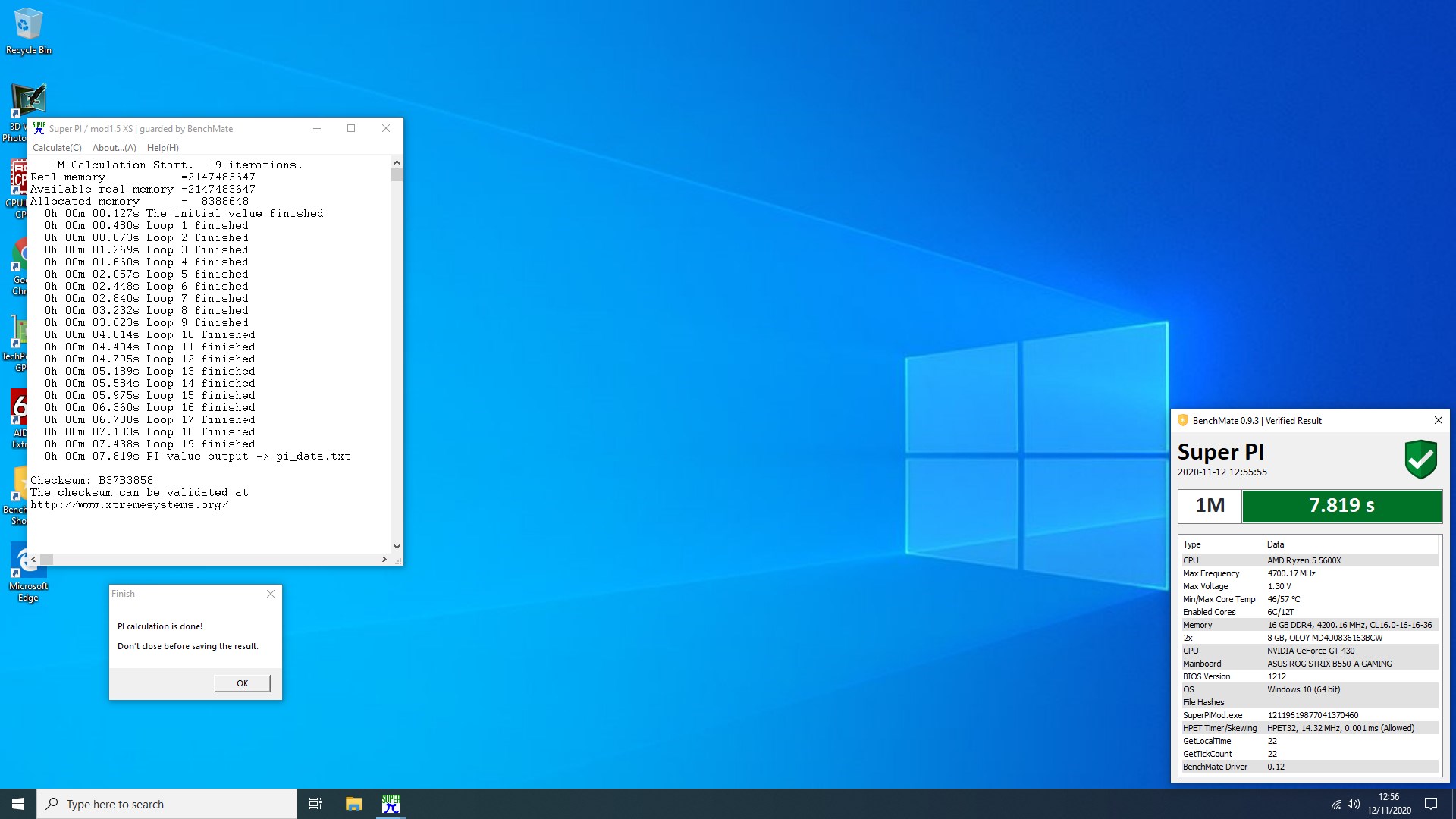Image resolution: width=1456 pixels, height=819 pixels.
Task: Select the Enabled Cores row 6C/12T
Action: tap(1309, 612)
